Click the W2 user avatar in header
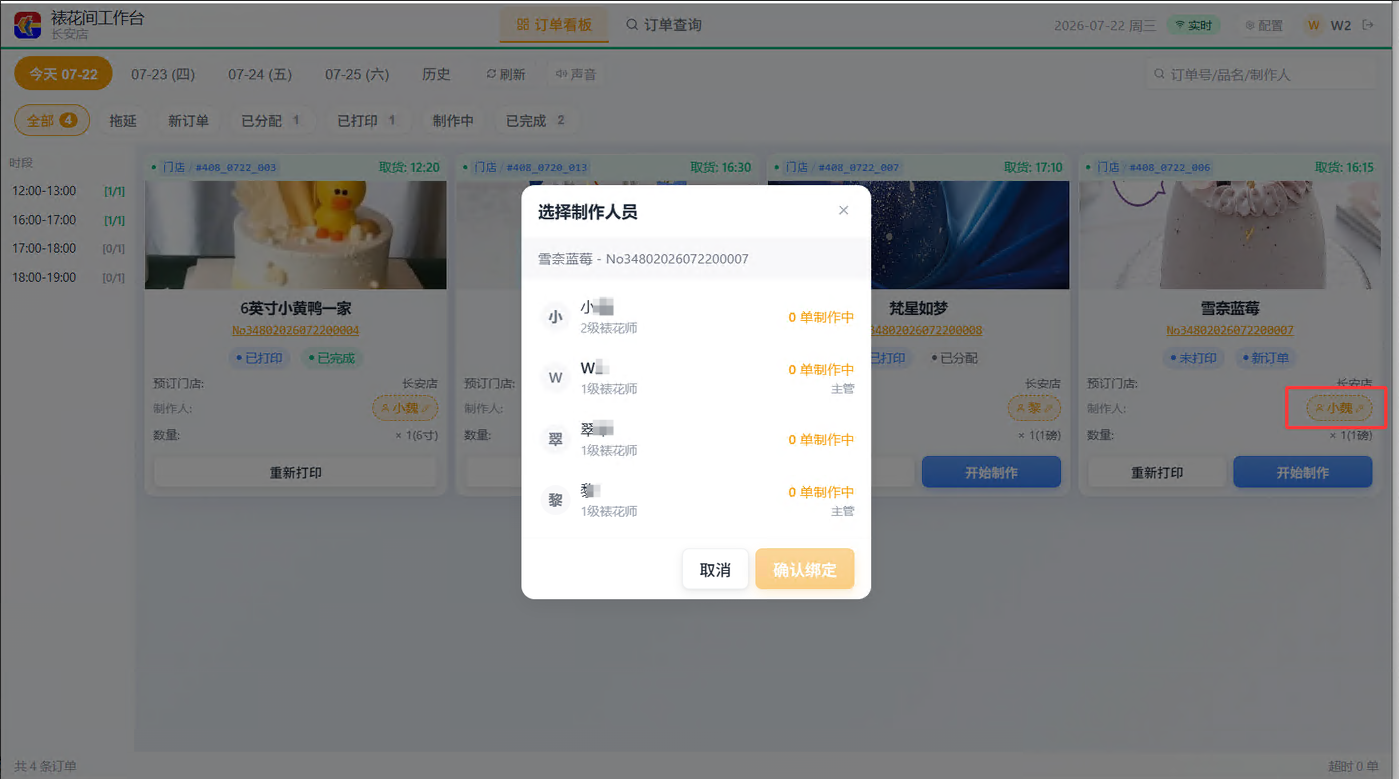The width and height of the screenshot is (1399, 779). [1314, 25]
